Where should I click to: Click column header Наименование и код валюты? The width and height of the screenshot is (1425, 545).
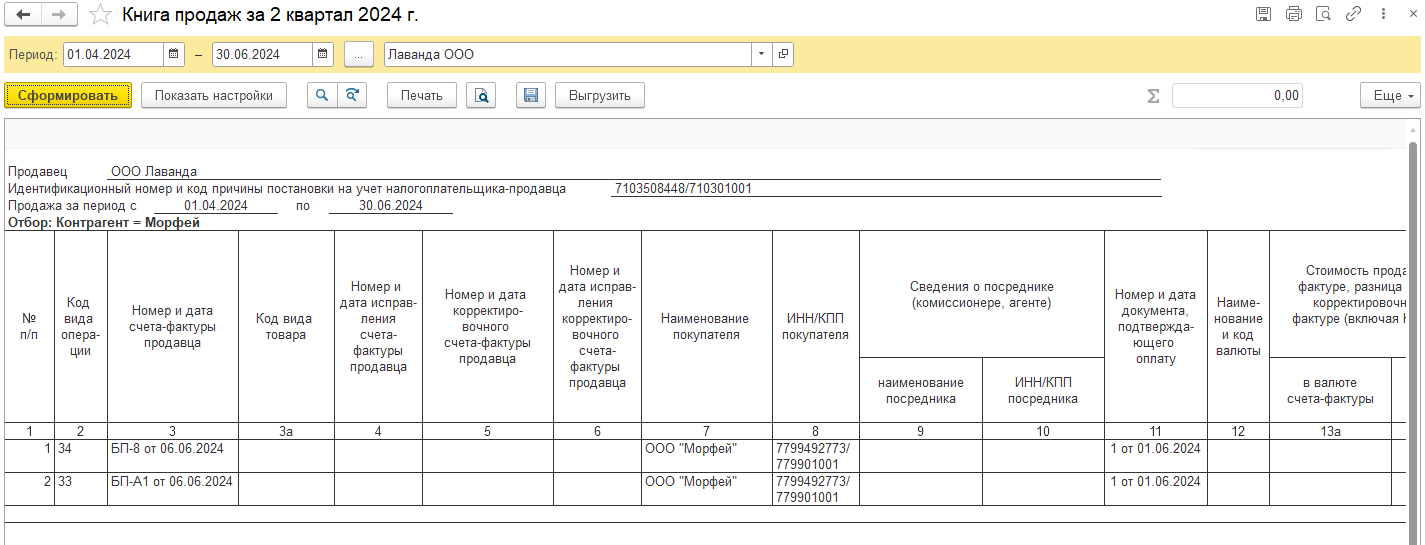1238,326
